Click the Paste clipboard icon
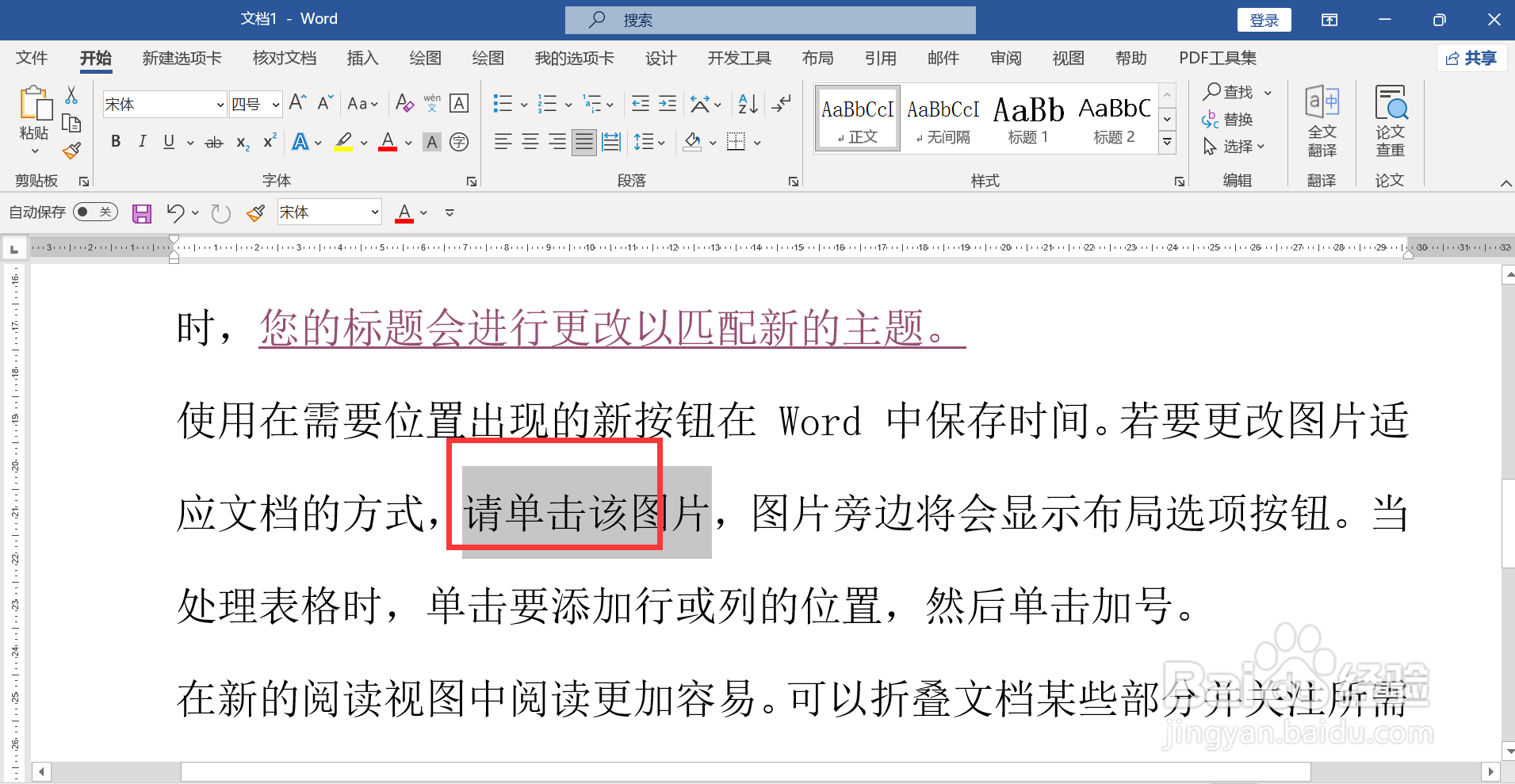1515x784 pixels. point(34,105)
